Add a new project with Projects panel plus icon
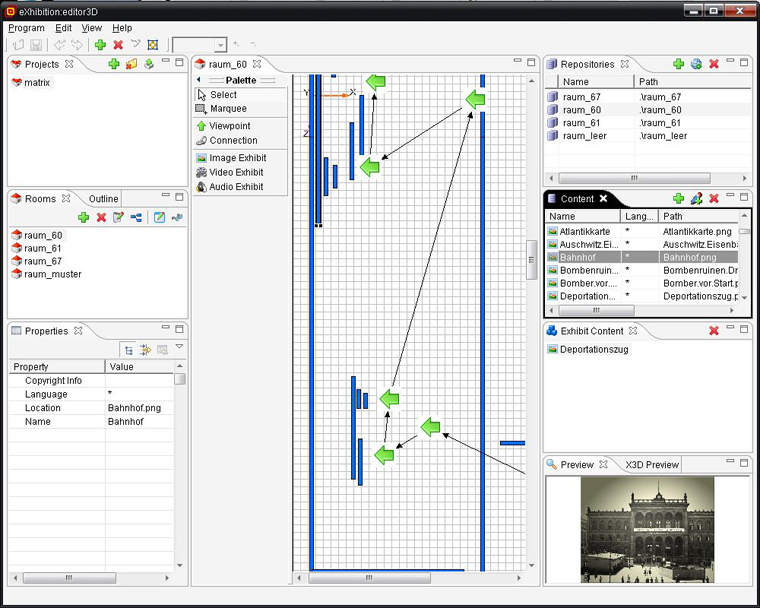This screenshot has height=608, width=760. point(114,64)
